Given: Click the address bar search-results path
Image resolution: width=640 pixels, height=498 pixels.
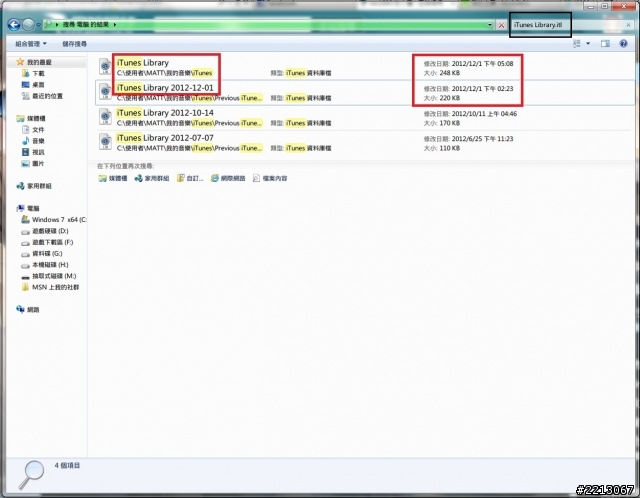Looking at the screenshot, I should point(86,24).
